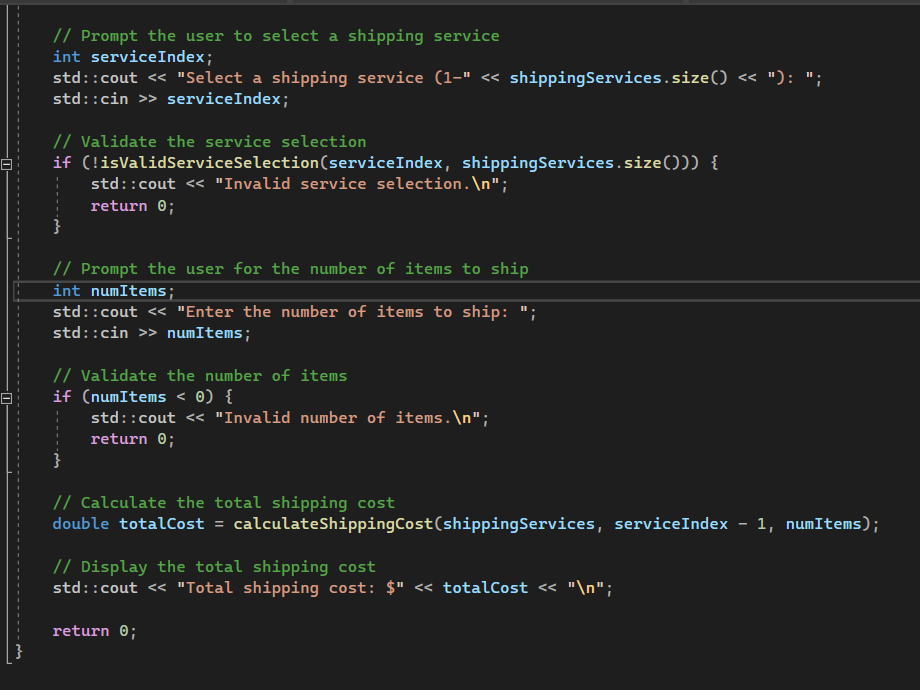Image resolution: width=920 pixels, height=690 pixels.
Task: Collapse the numItems validation if block
Action: click(x=7, y=396)
